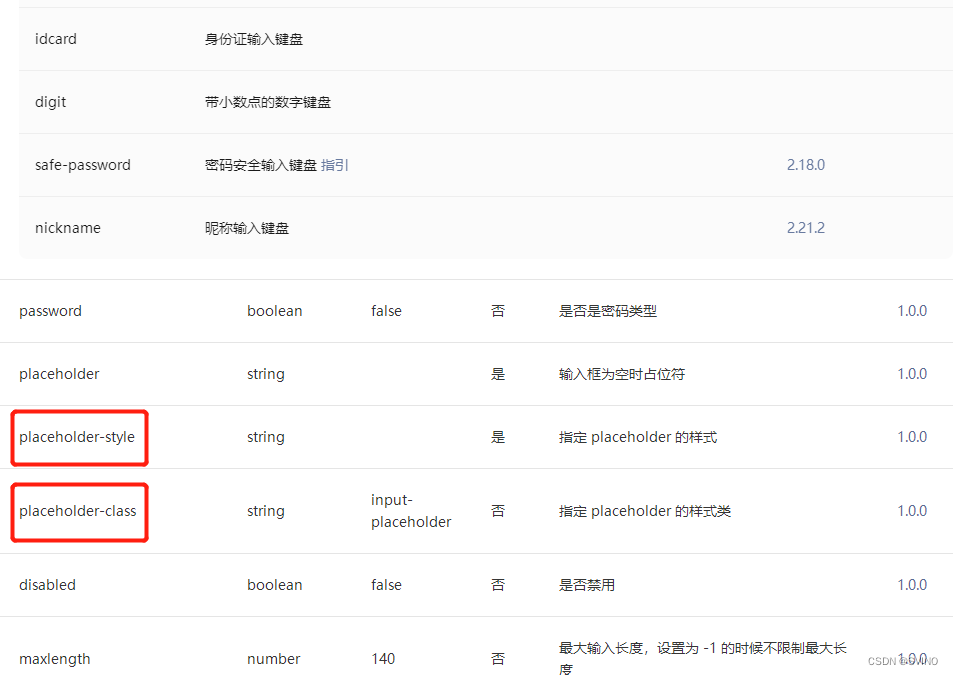Click the 指引 link beside safe-password
953x675 pixels.
click(334, 165)
